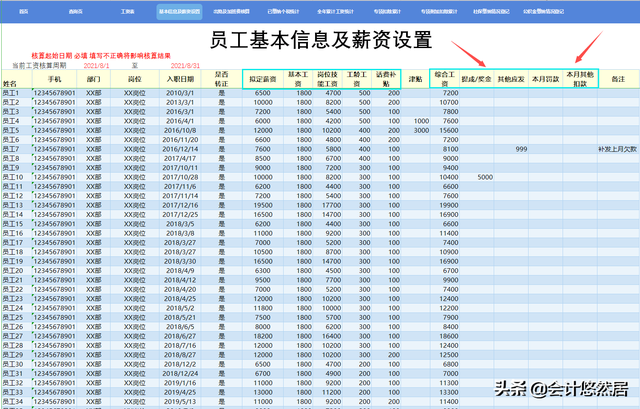
Task: Open the 出勤及加班费核算 tab
Action: tap(231, 11)
